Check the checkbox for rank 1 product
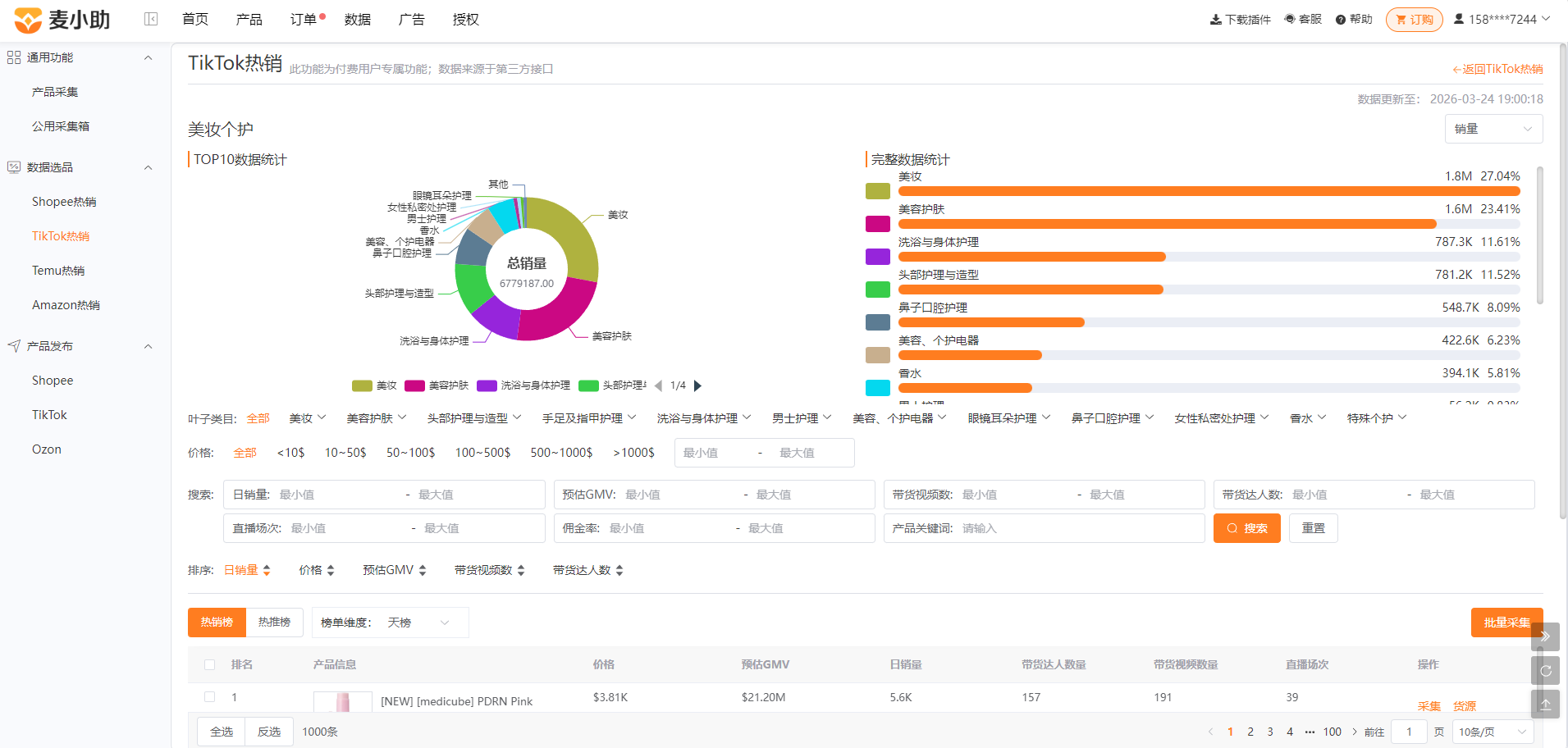Screen dimensions: 1568x748 click(209, 697)
